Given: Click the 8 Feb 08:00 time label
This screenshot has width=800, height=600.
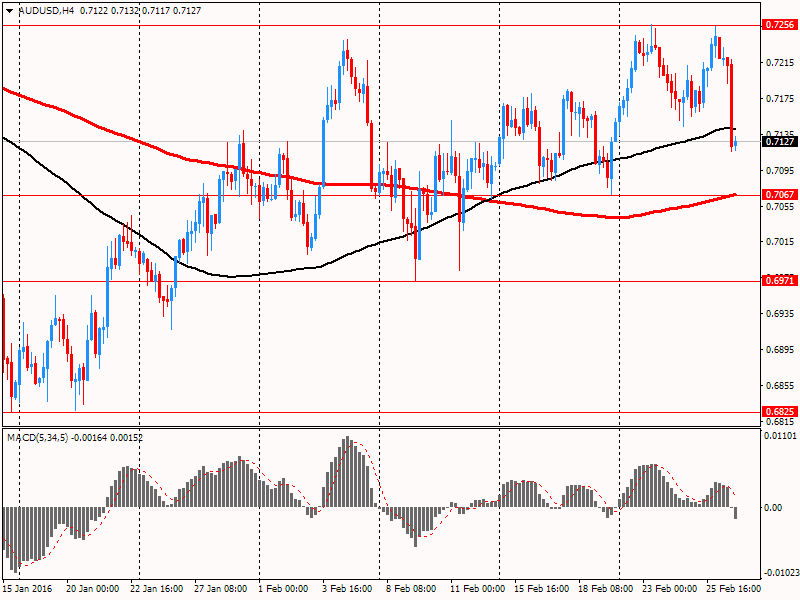Looking at the screenshot, I should 412,591.
